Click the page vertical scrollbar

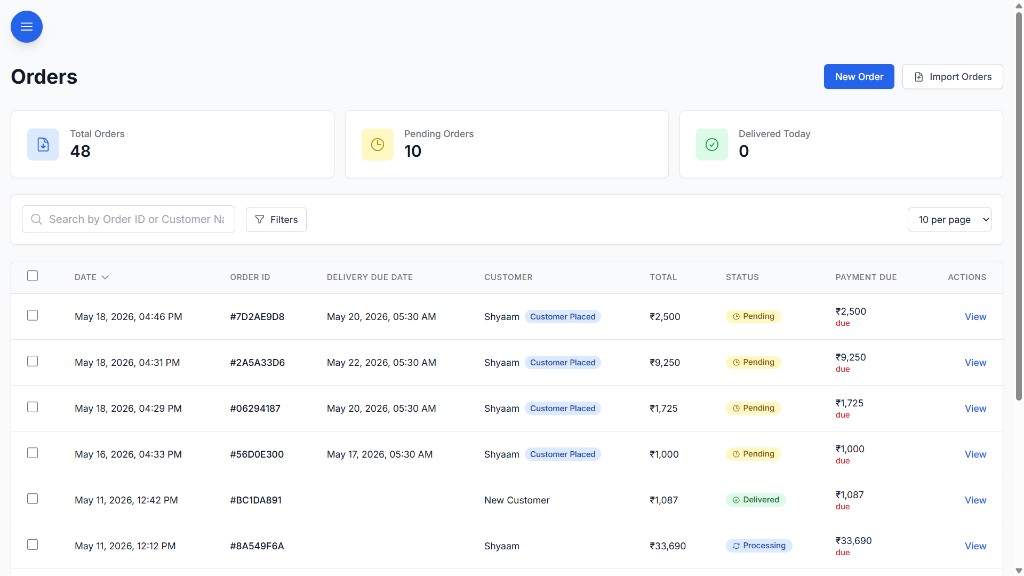point(1018,206)
